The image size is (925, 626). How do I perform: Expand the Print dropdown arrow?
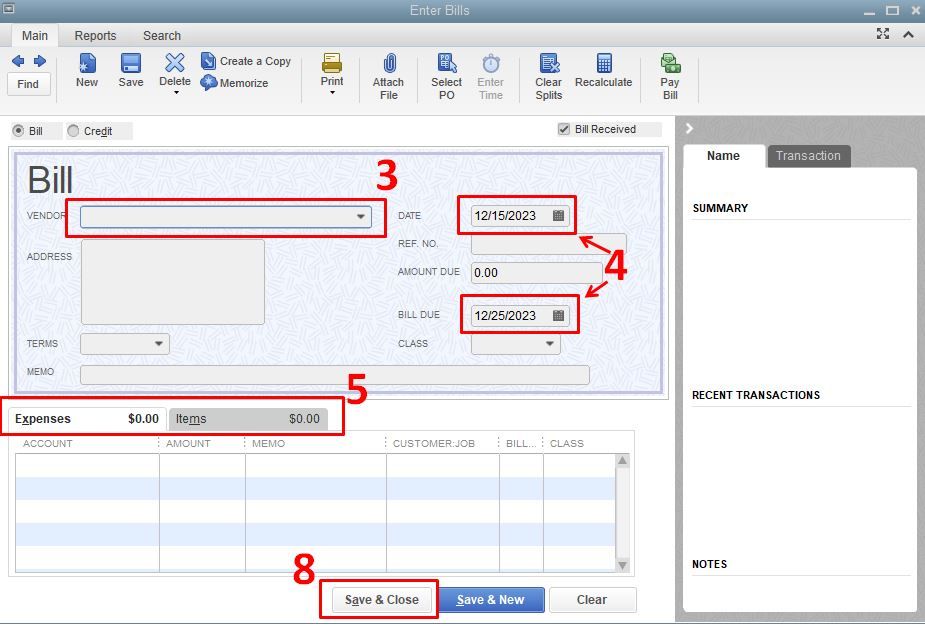click(332, 93)
